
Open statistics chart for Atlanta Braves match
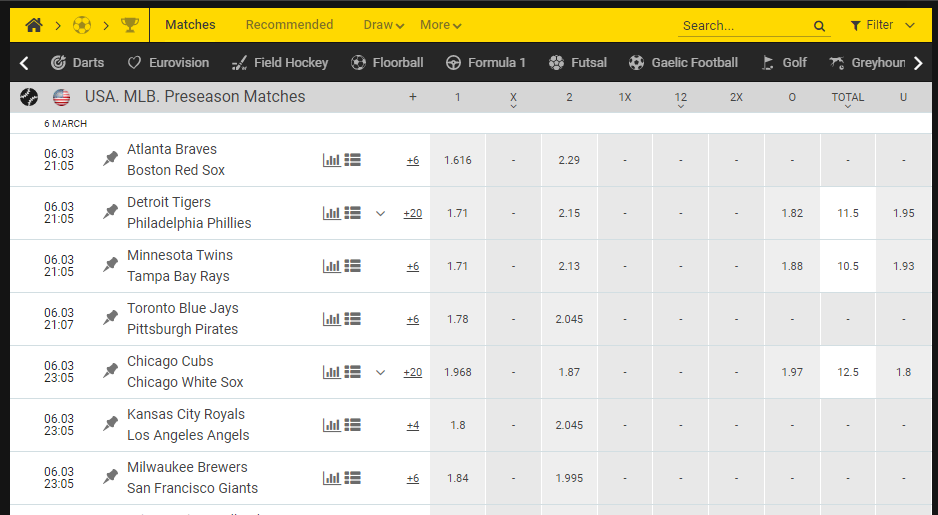(331, 160)
